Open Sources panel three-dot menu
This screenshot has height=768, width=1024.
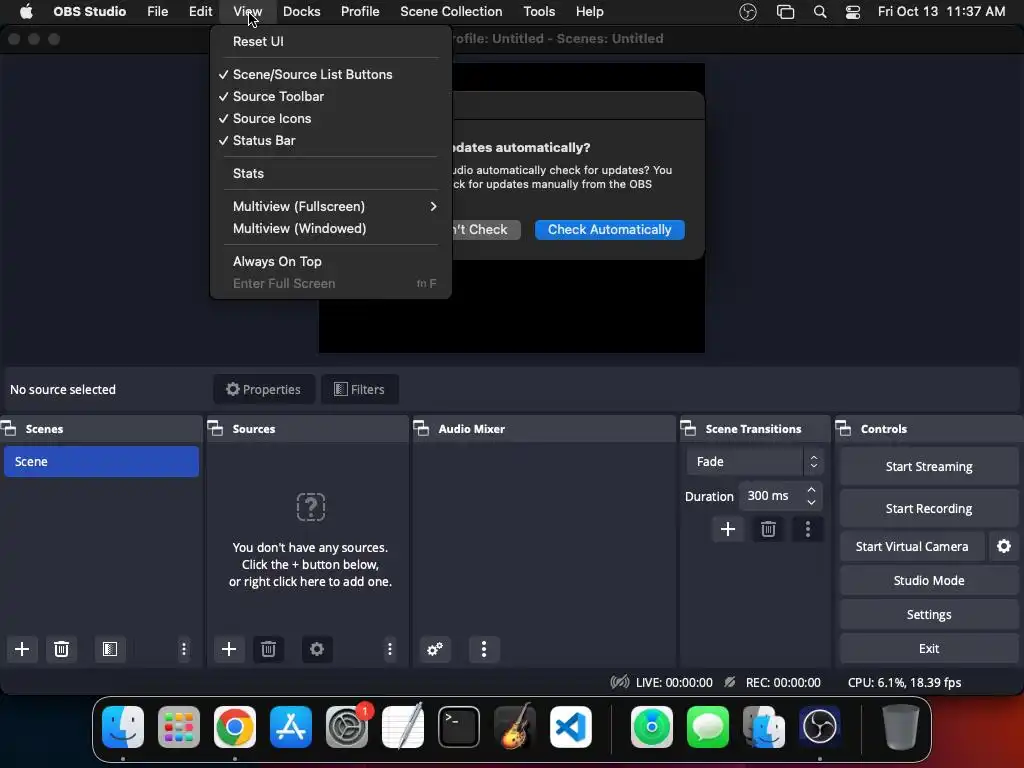pos(390,649)
